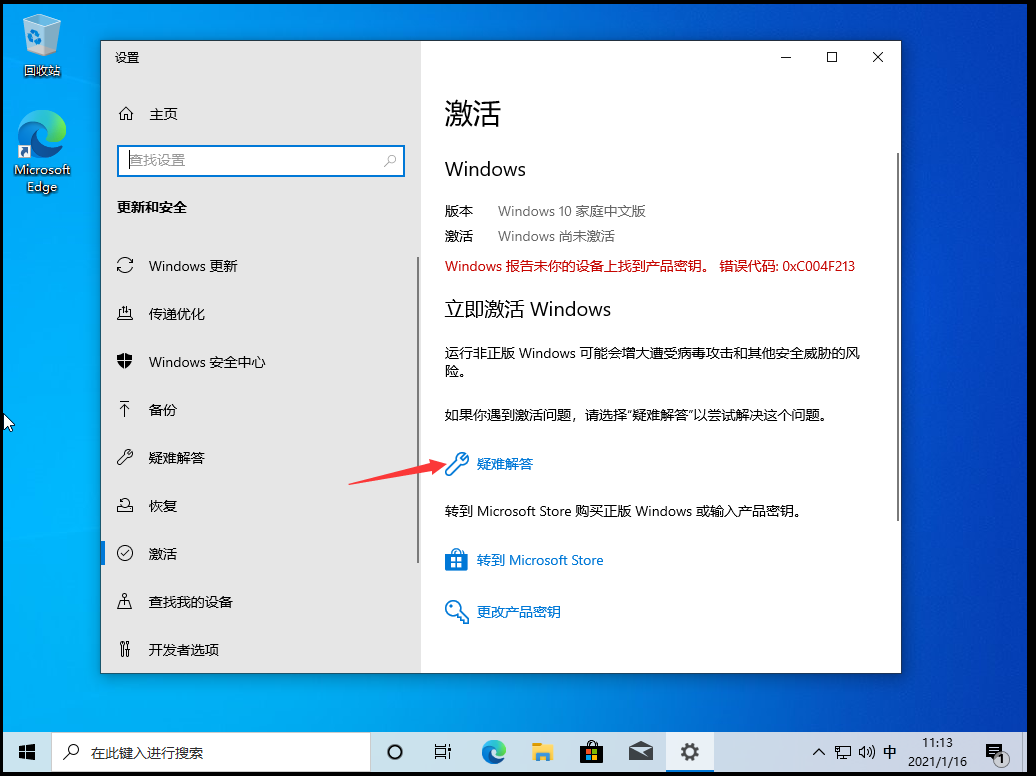Click the sidebar vertical scrollbar

418,410
